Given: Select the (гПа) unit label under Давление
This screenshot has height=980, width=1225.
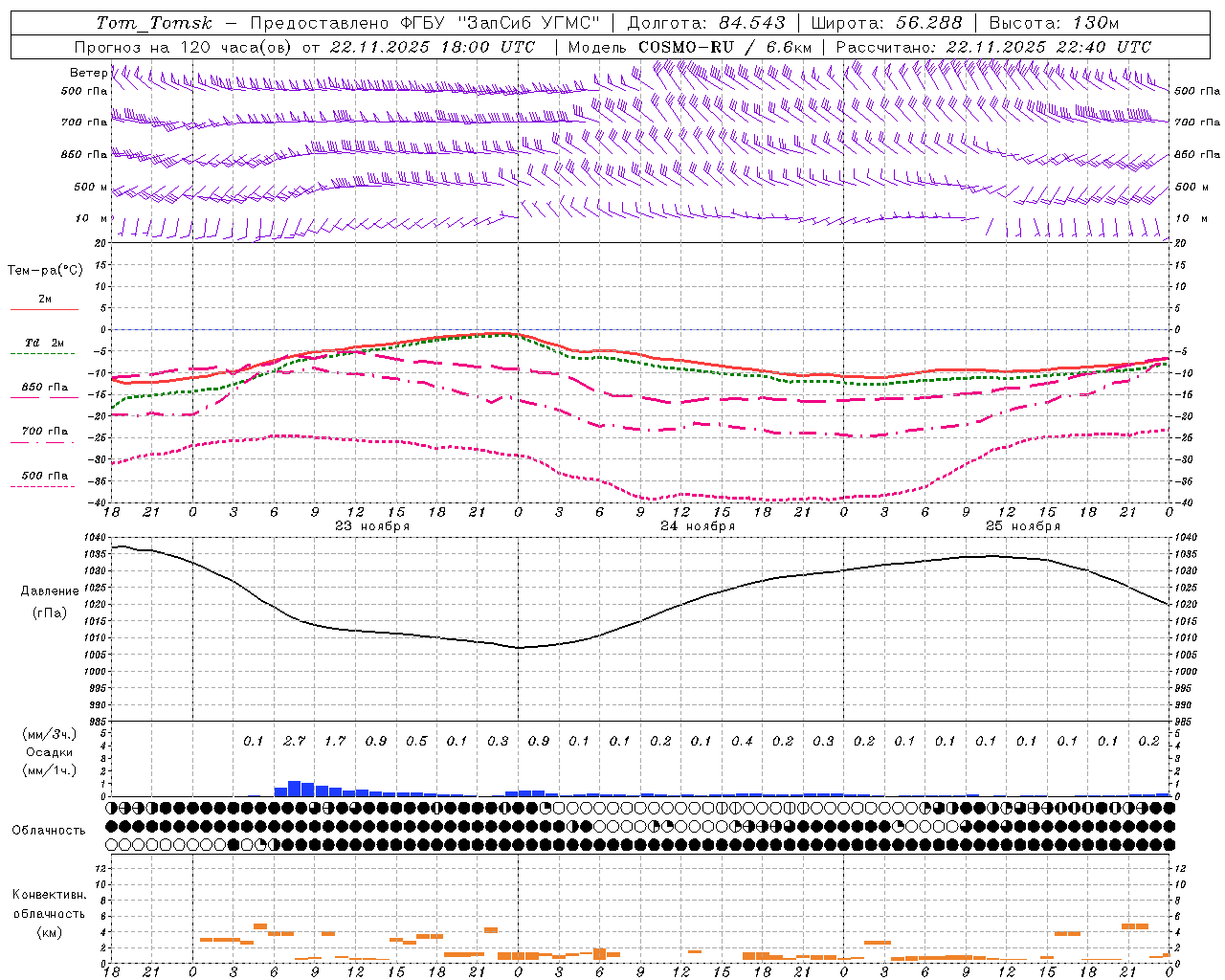Looking at the screenshot, I should (50, 613).
